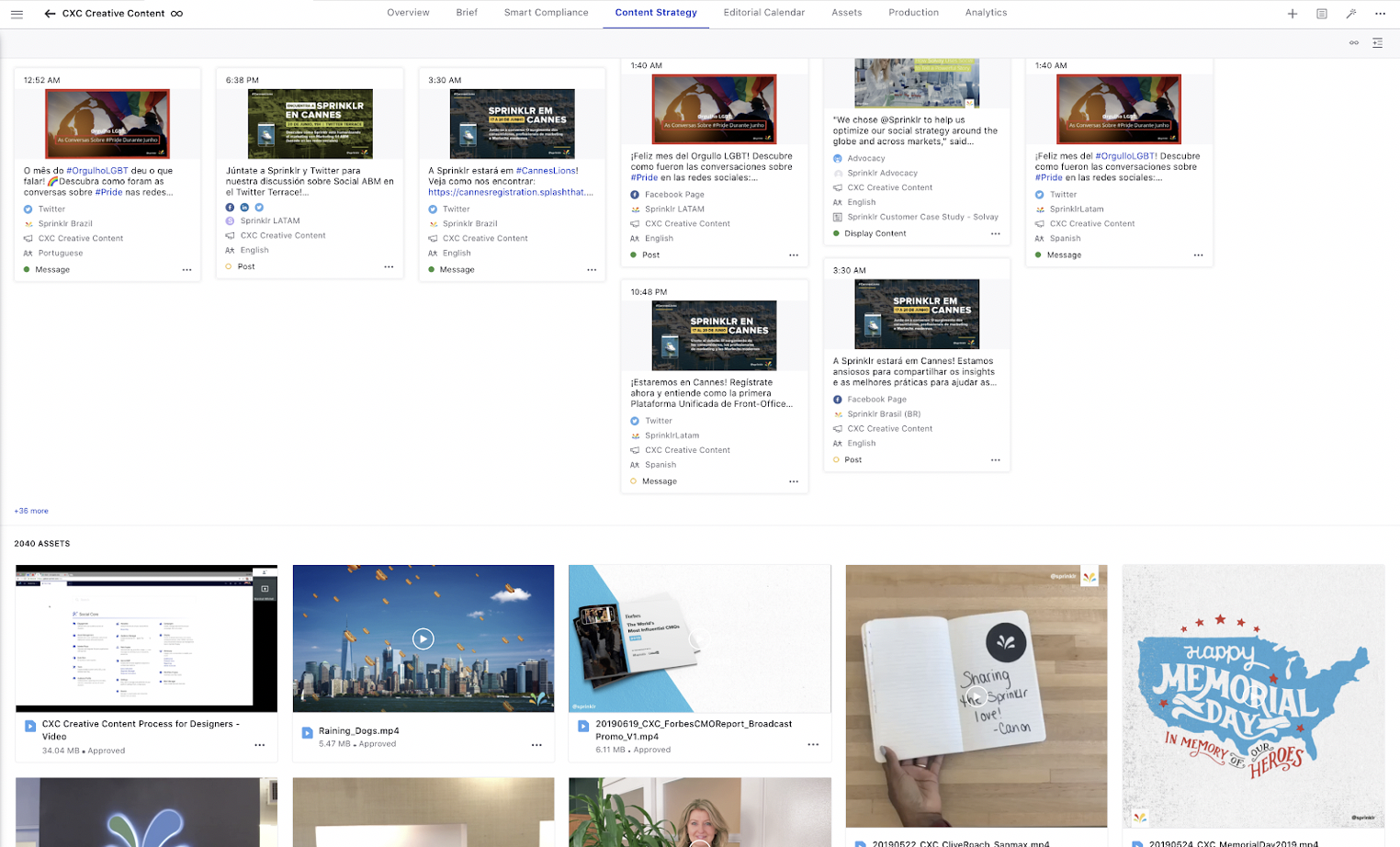
Task: Click 'Sprinklr Advocacy' account label
Action: pyautogui.click(x=882, y=174)
